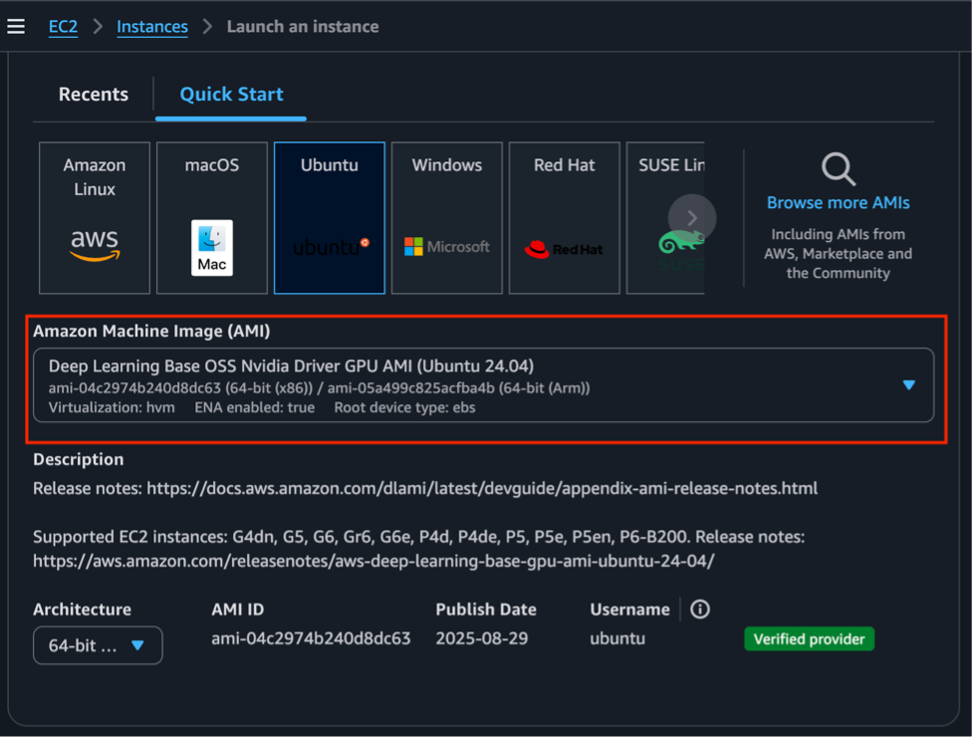Open the Browse more AMIs link
Viewport: 974px width, 739px height.
(836, 202)
